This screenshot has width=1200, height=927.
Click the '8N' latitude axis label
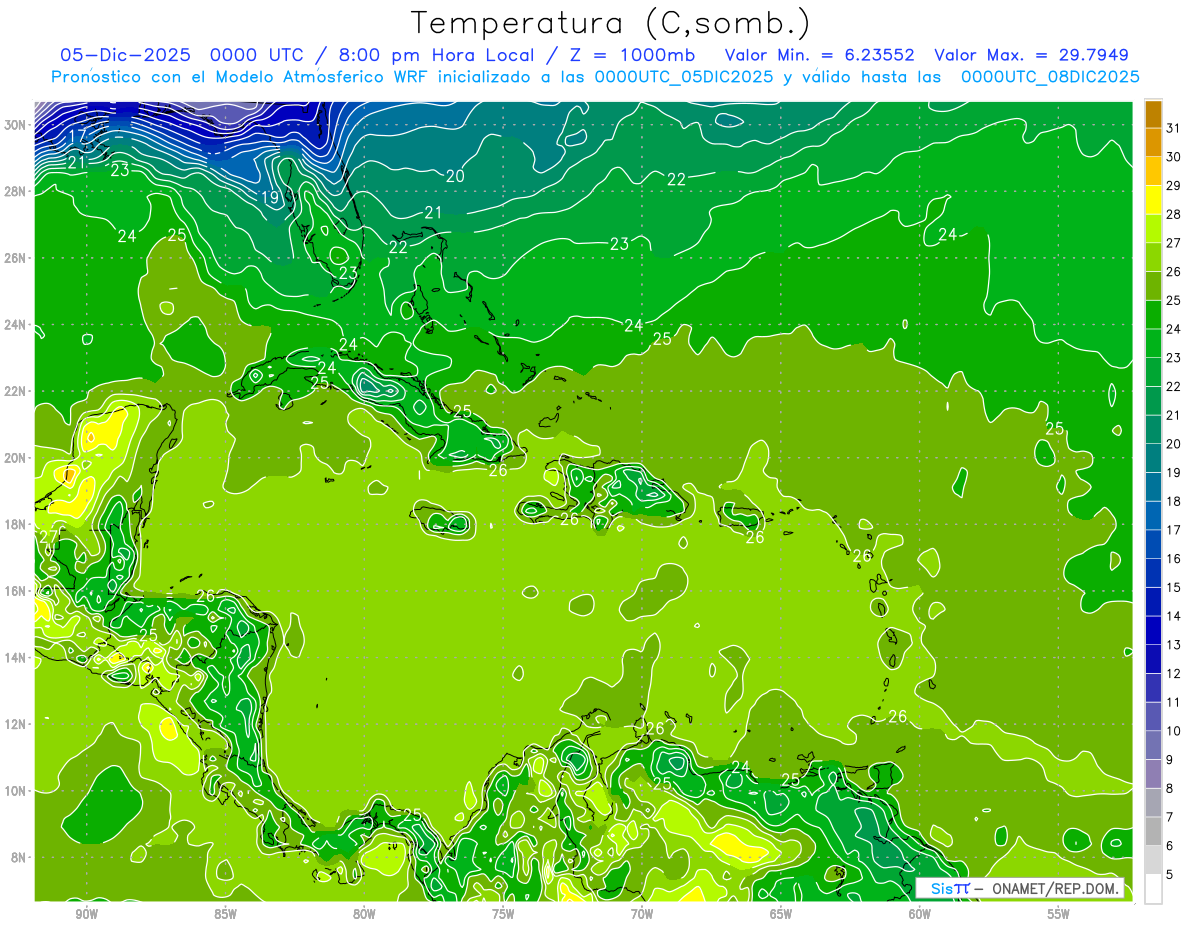(x=20, y=857)
